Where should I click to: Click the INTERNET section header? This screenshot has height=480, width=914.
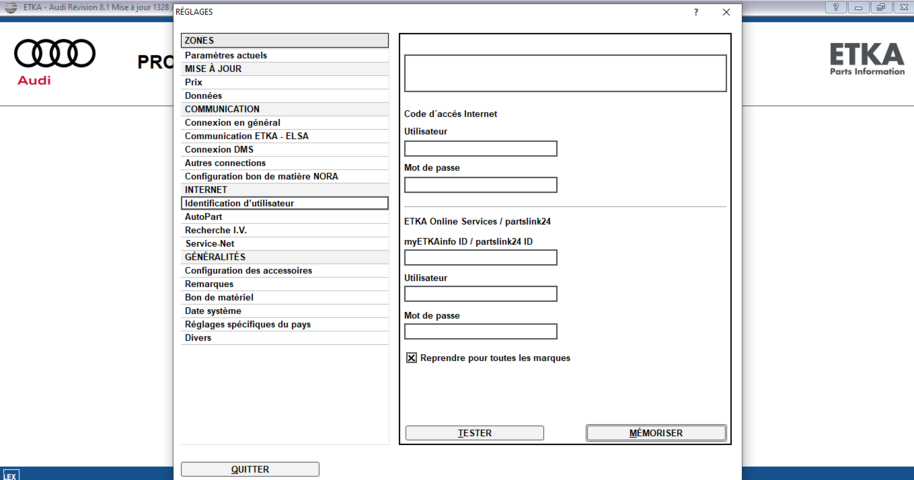click(x=284, y=190)
